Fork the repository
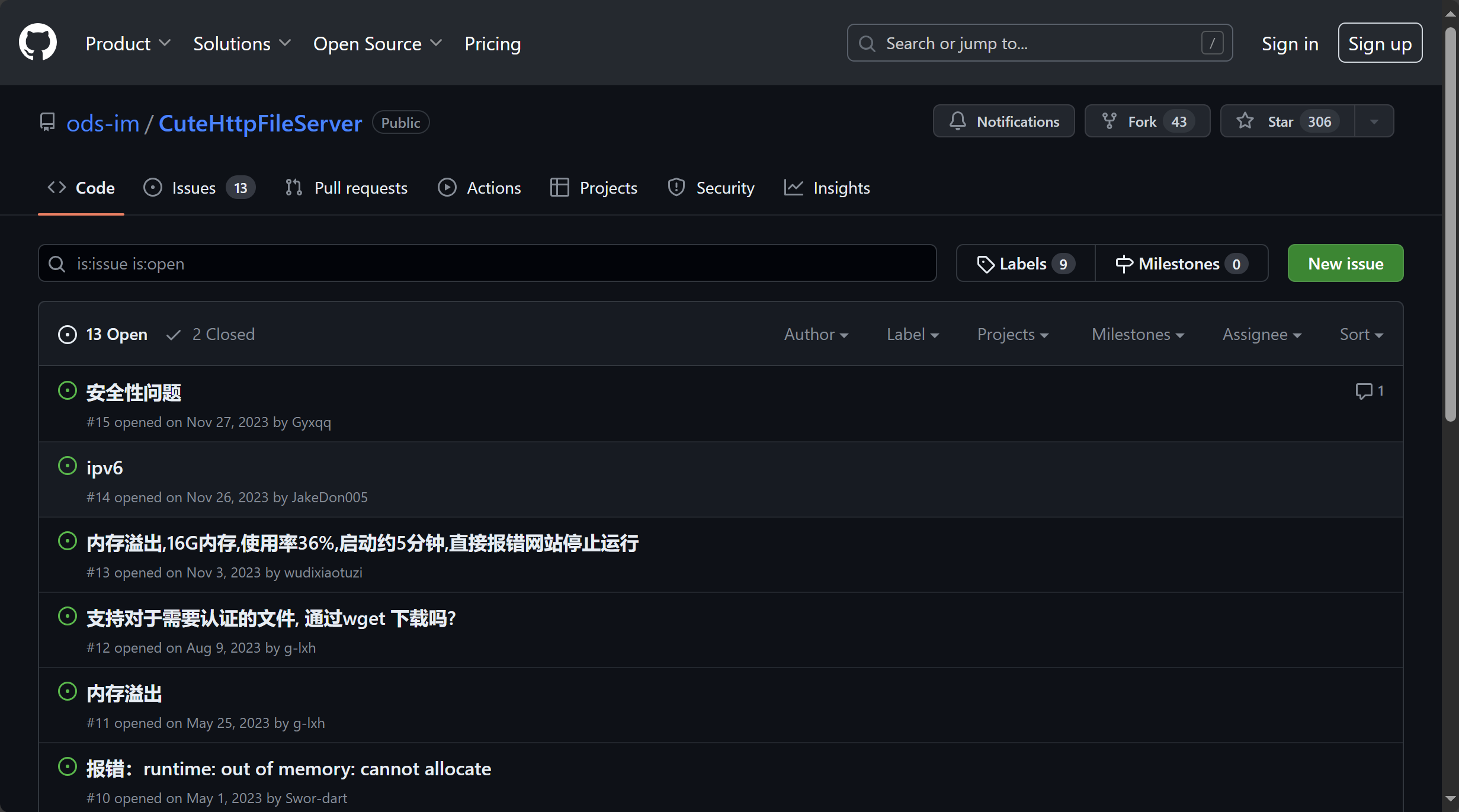Image resolution: width=1459 pixels, height=812 pixels. (x=1147, y=121)
